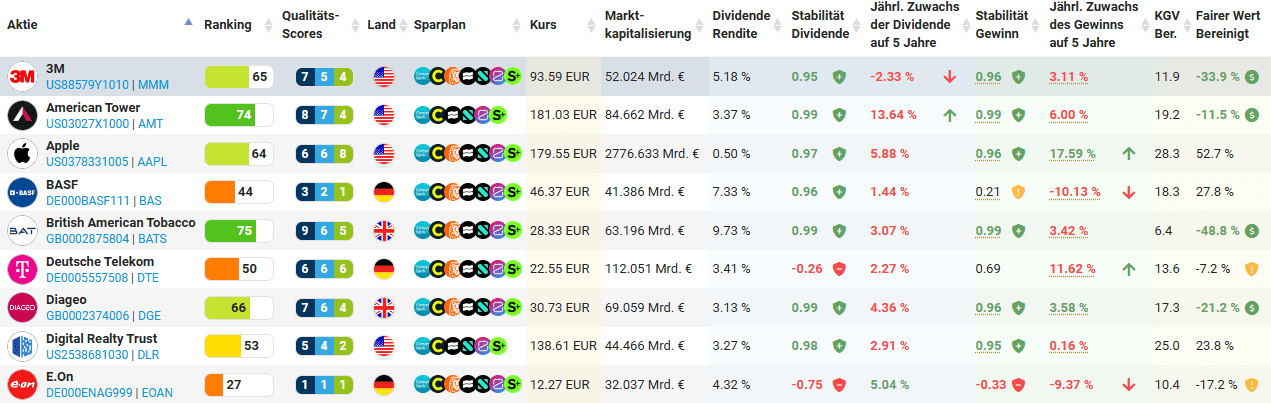Click red down arrow in 3M dividend growth
The width and height of the screenshot is (1271, 403).
[x=949, y=77]
